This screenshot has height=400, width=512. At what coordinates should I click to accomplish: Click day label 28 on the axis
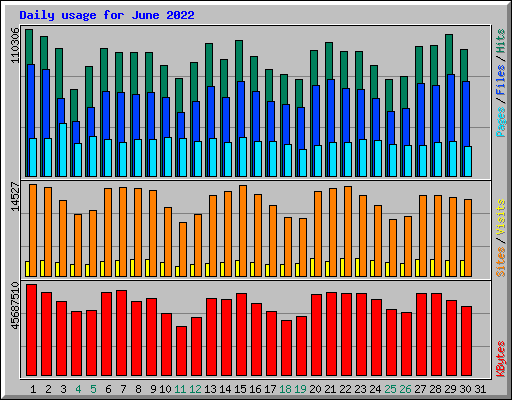(x=435, y=389)
